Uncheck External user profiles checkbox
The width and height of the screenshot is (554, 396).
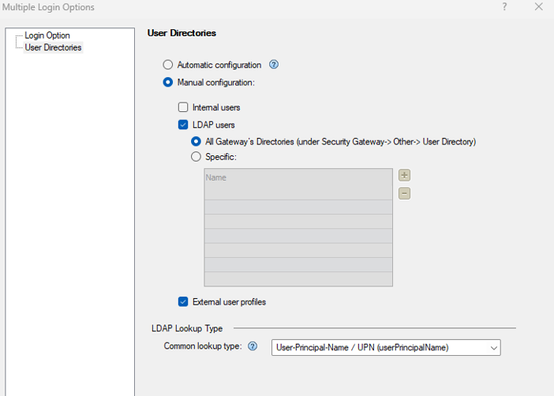coord(183,302)
